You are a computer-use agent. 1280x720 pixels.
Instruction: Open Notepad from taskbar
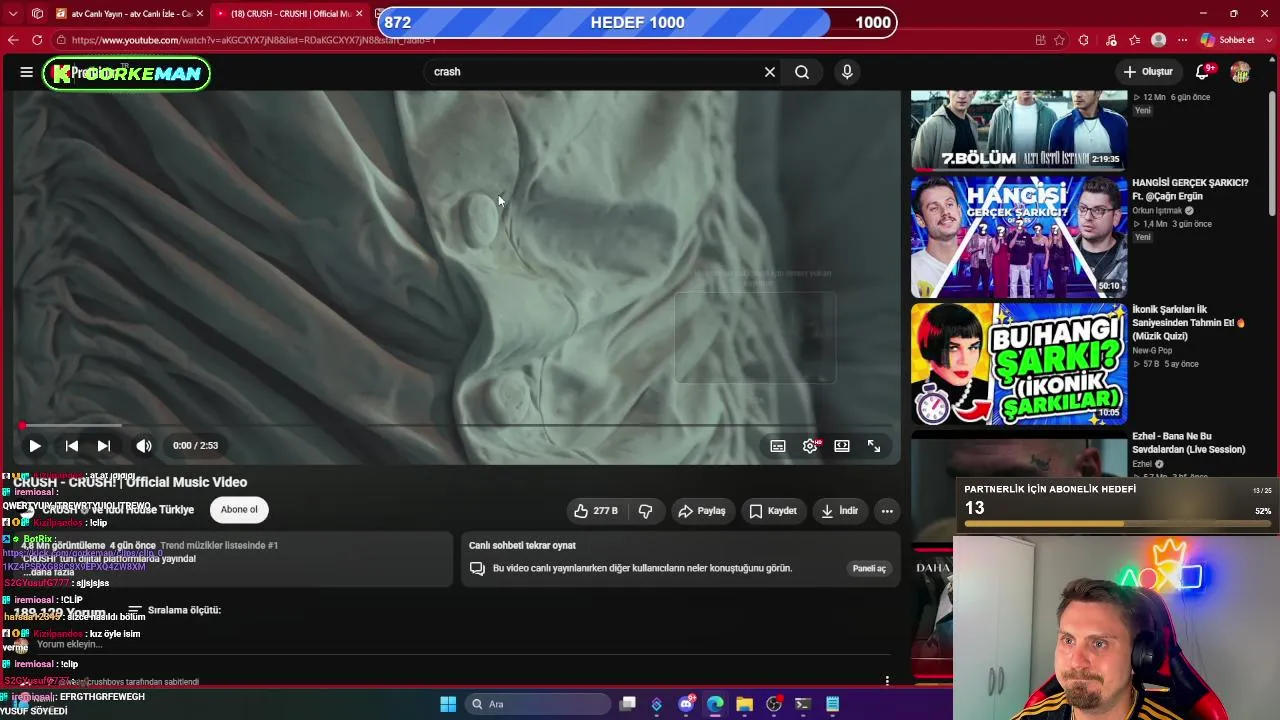(x=832, y=704)
